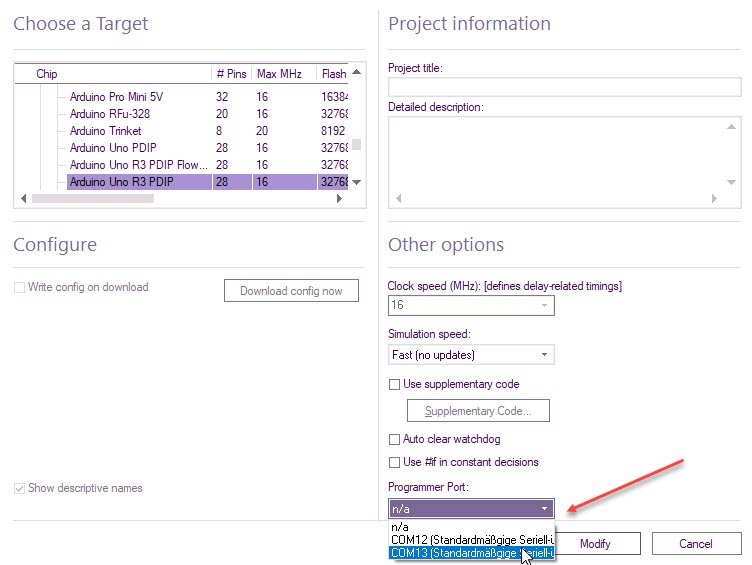Click description box scroll left arrow
The width and height of the screenshot is (752, 565).
[x=399, y=198]
